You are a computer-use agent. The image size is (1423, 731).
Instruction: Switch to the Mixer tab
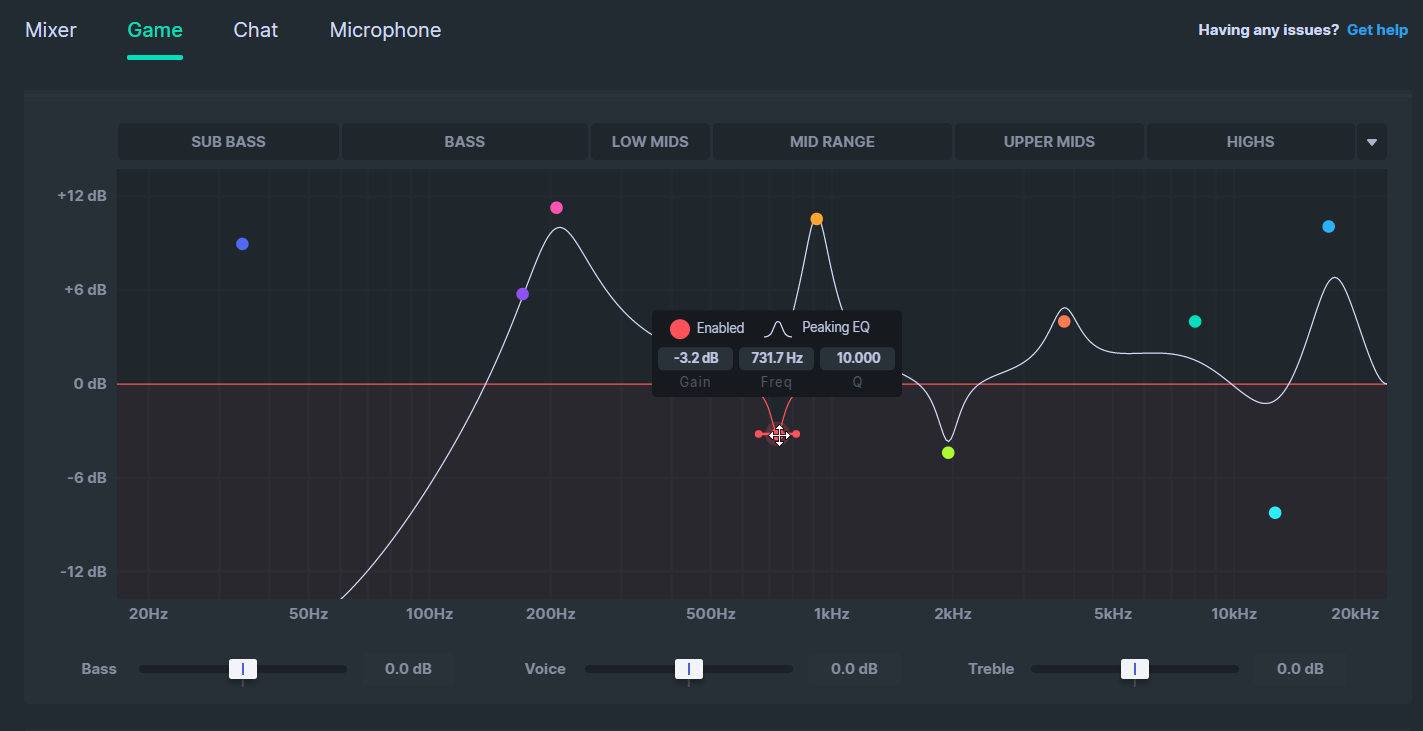pos(51,30)
